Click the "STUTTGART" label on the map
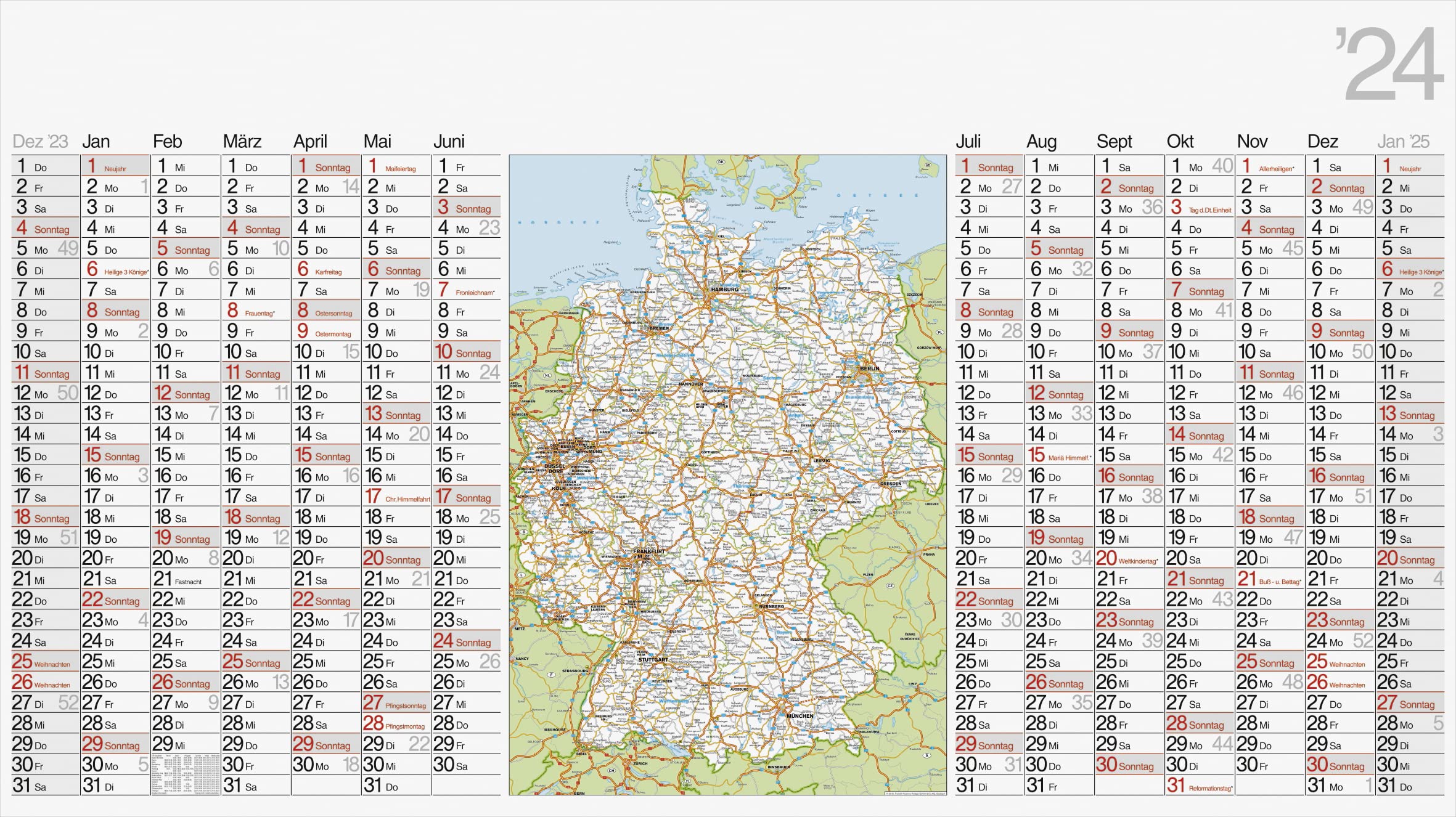 click(x=653, y=659)
